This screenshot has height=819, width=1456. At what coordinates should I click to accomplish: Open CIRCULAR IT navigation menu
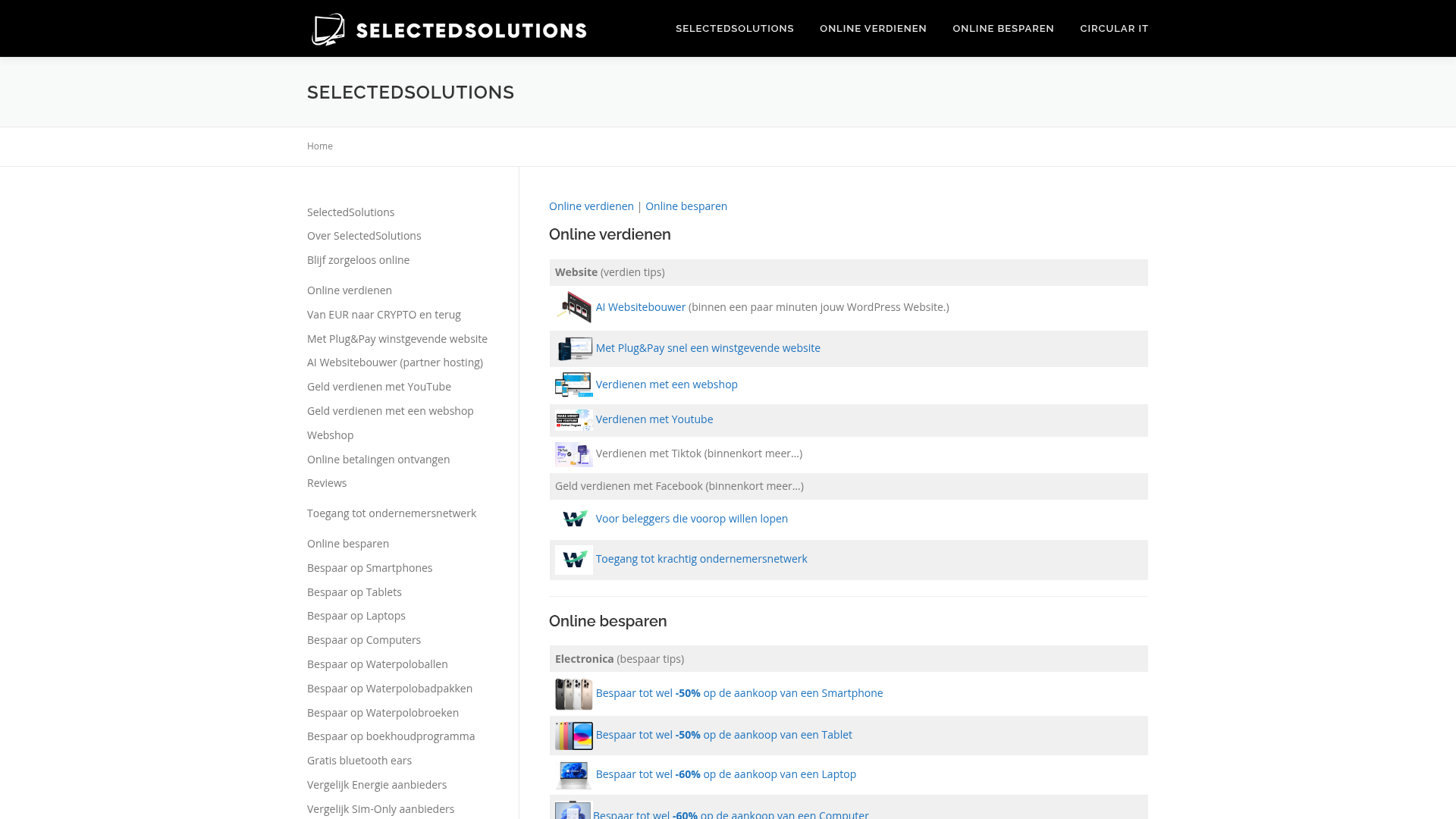coord(1114,29)
